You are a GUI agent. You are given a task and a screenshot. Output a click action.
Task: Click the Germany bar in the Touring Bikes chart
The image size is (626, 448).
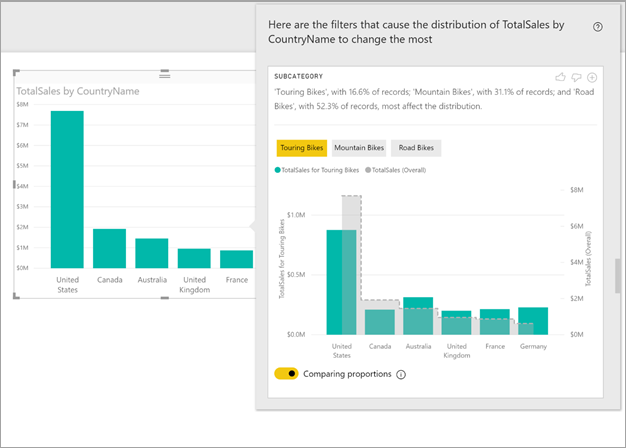[533, 321]
